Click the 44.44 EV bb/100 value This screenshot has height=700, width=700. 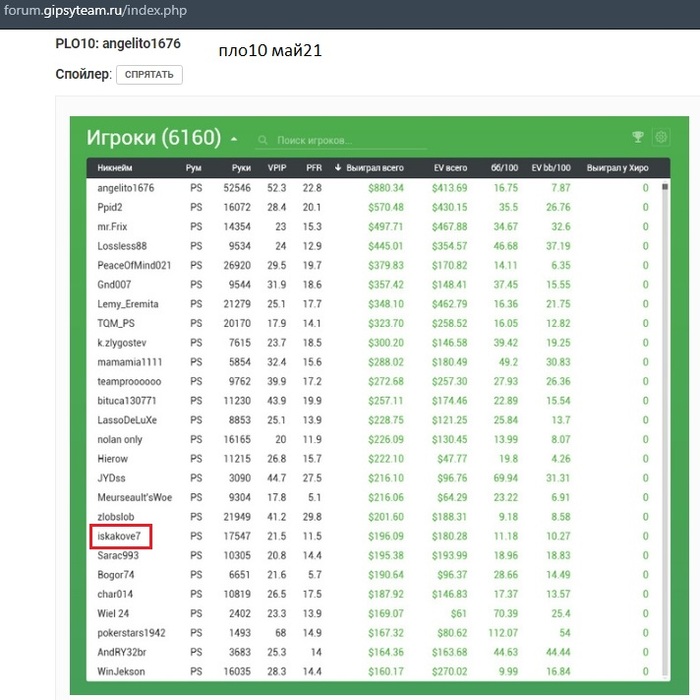coord(558,652)
